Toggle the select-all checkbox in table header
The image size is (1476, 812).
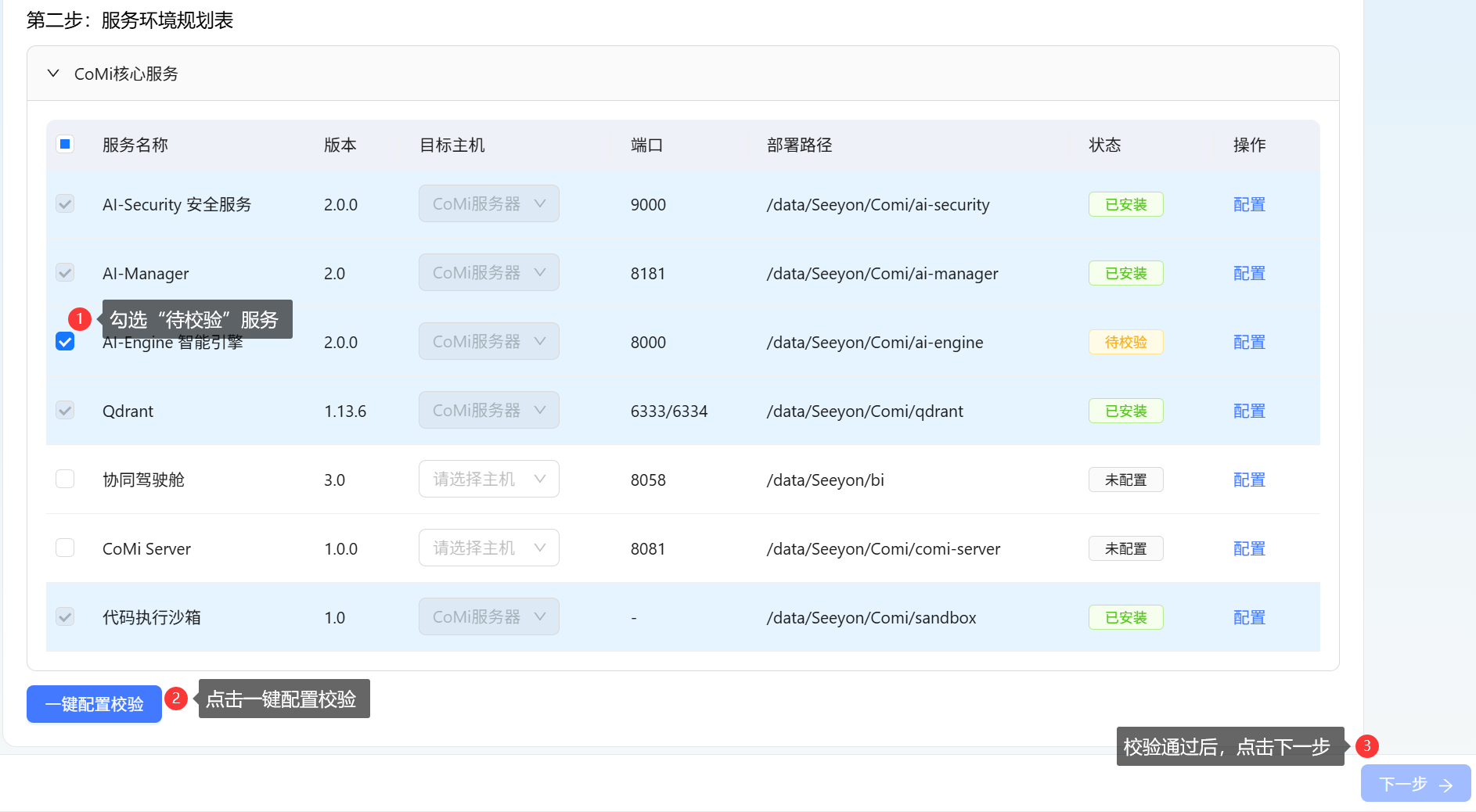click(65, 144)
